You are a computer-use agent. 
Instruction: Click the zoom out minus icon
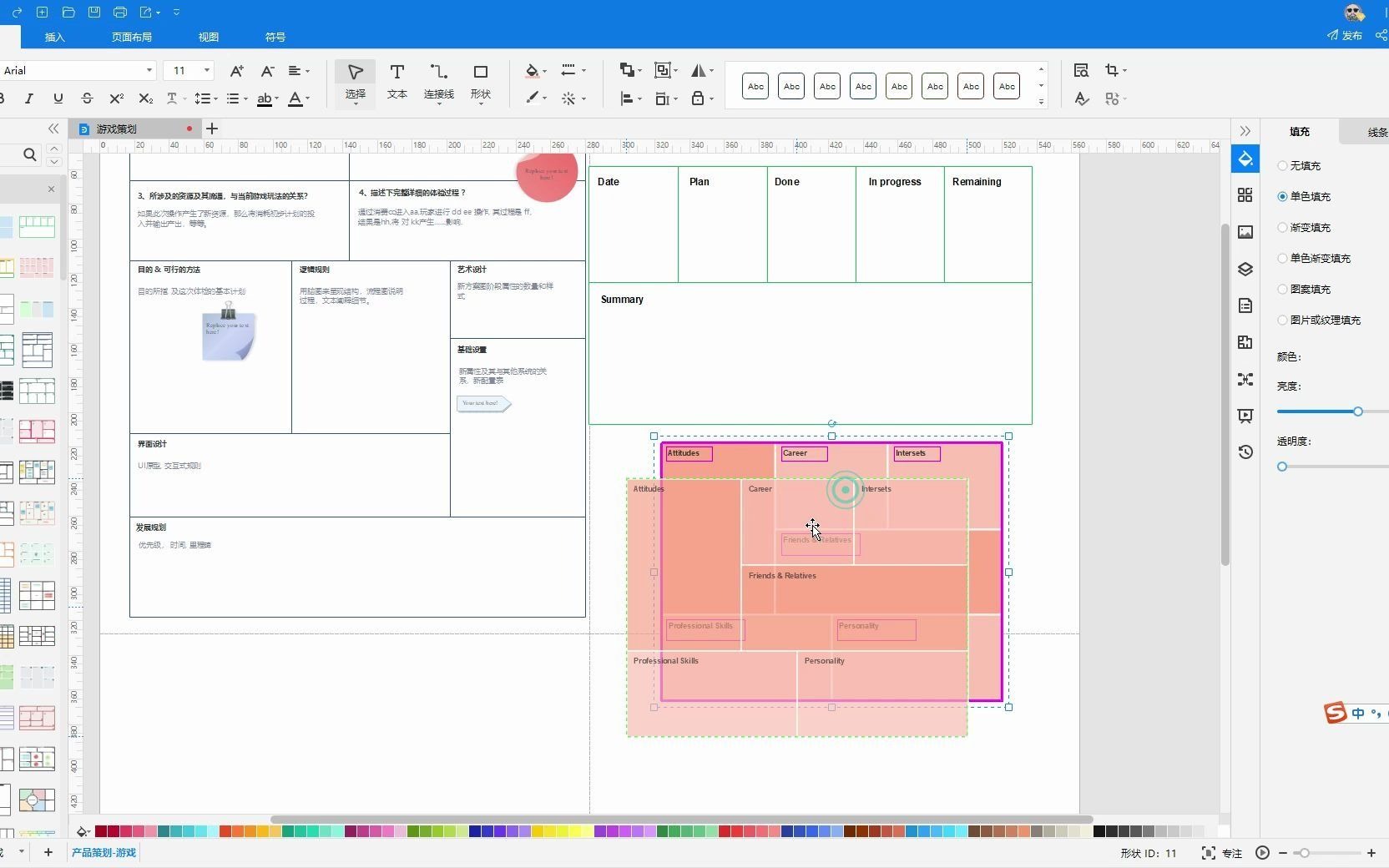(x=1283, y=852)
